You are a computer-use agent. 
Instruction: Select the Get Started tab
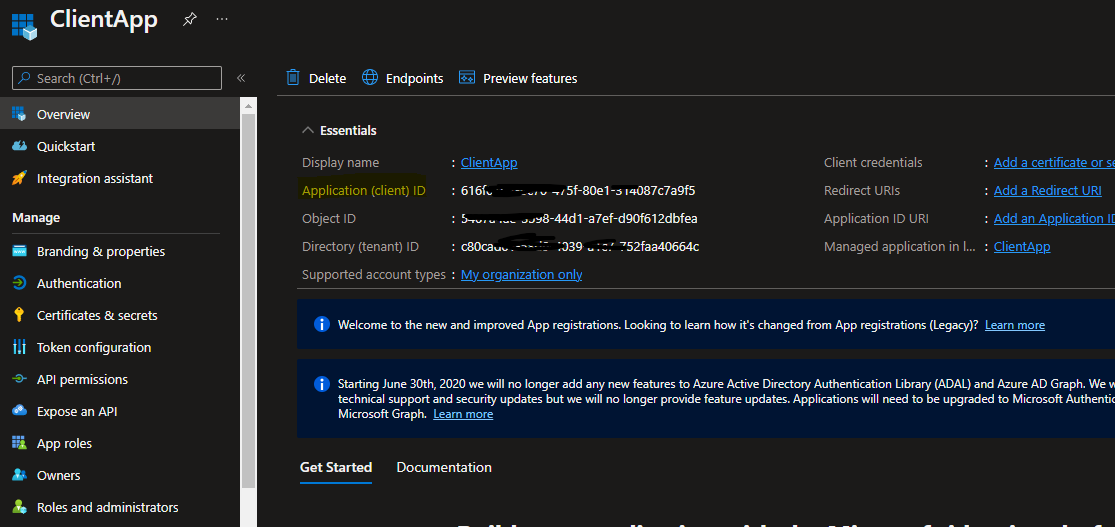(336, 467)
